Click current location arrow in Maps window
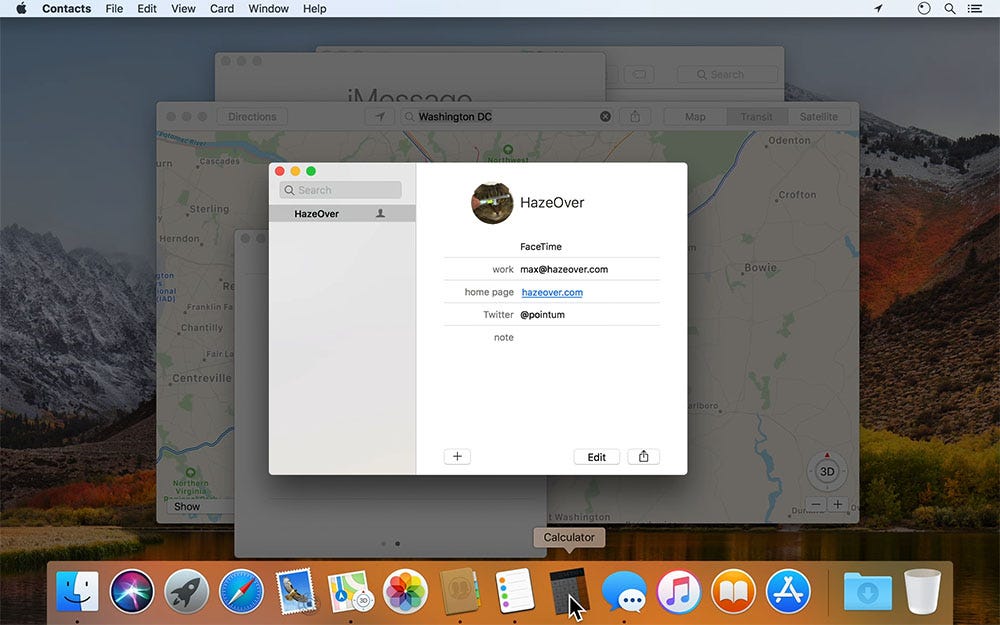 [379, 117]
